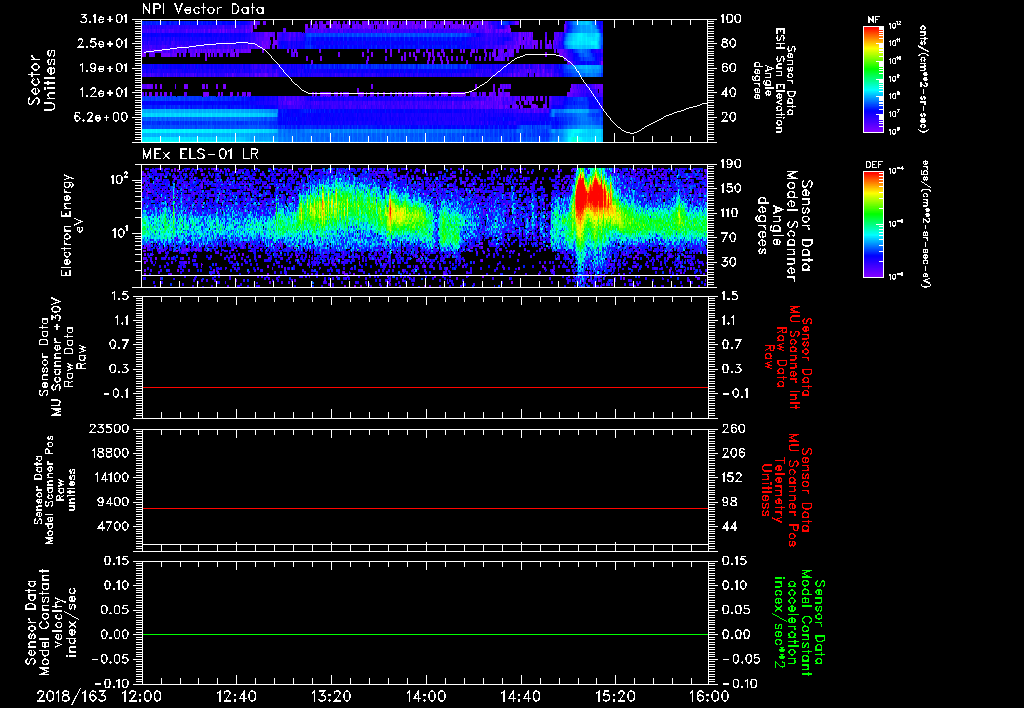Viewport: 1024px width, 708px height.
Task: Click the '2018/163' date label
Action: tap(72, 696)
